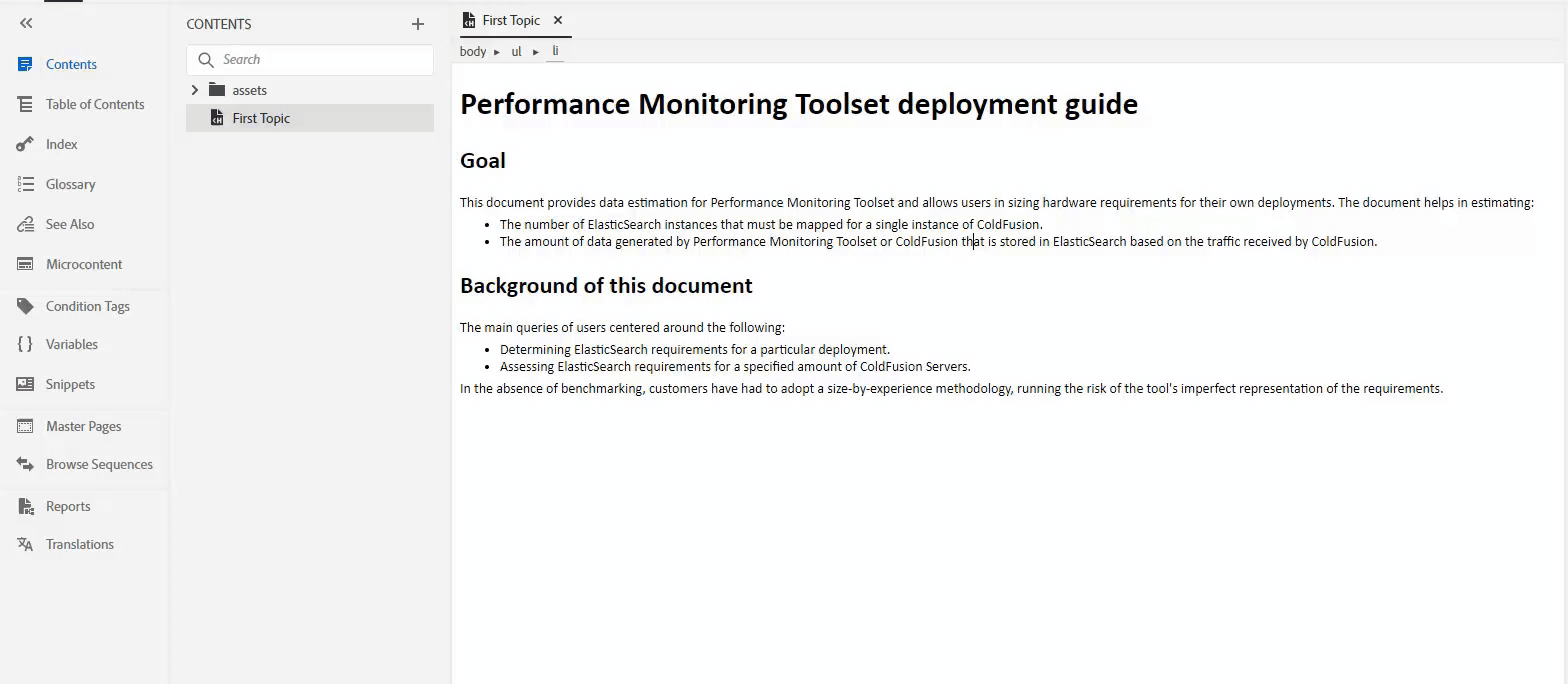This screenshot has height=684, width=1568.
Task: Expand the assets folder chevron
Action: coord(195,90)
